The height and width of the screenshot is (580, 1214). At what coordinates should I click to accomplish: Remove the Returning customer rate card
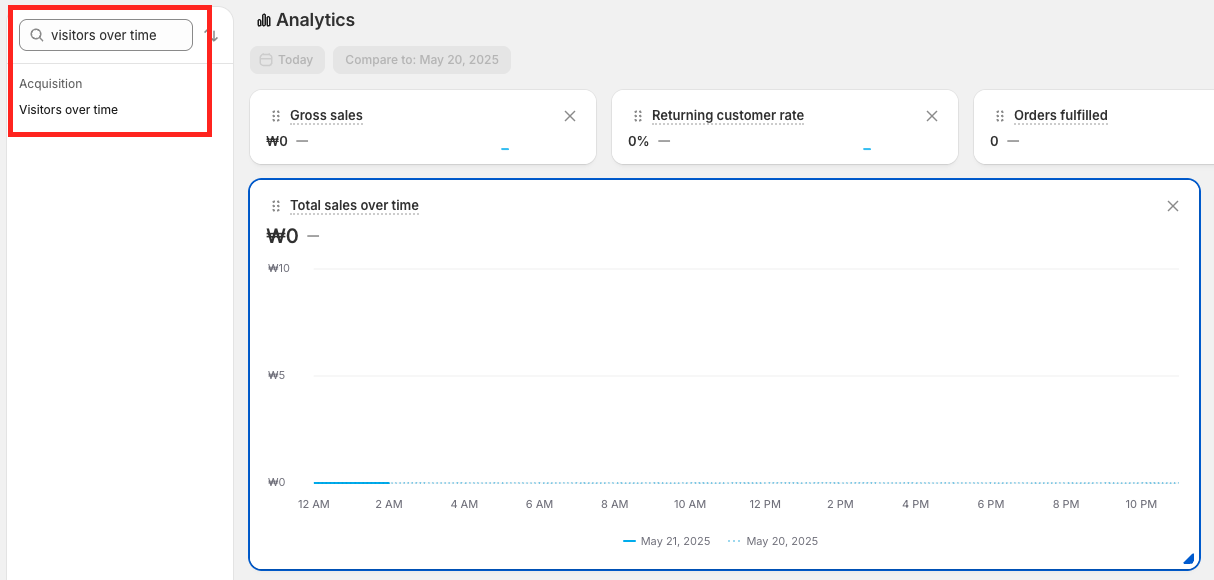tap(932, 116)
